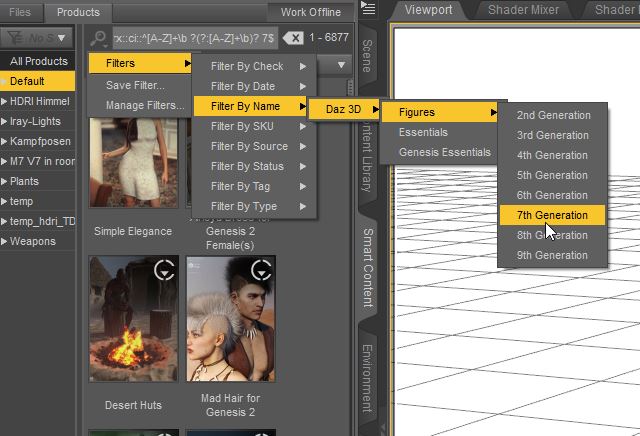
Task: Open the Smart Content side tab
Action: (x=368, y=268)
